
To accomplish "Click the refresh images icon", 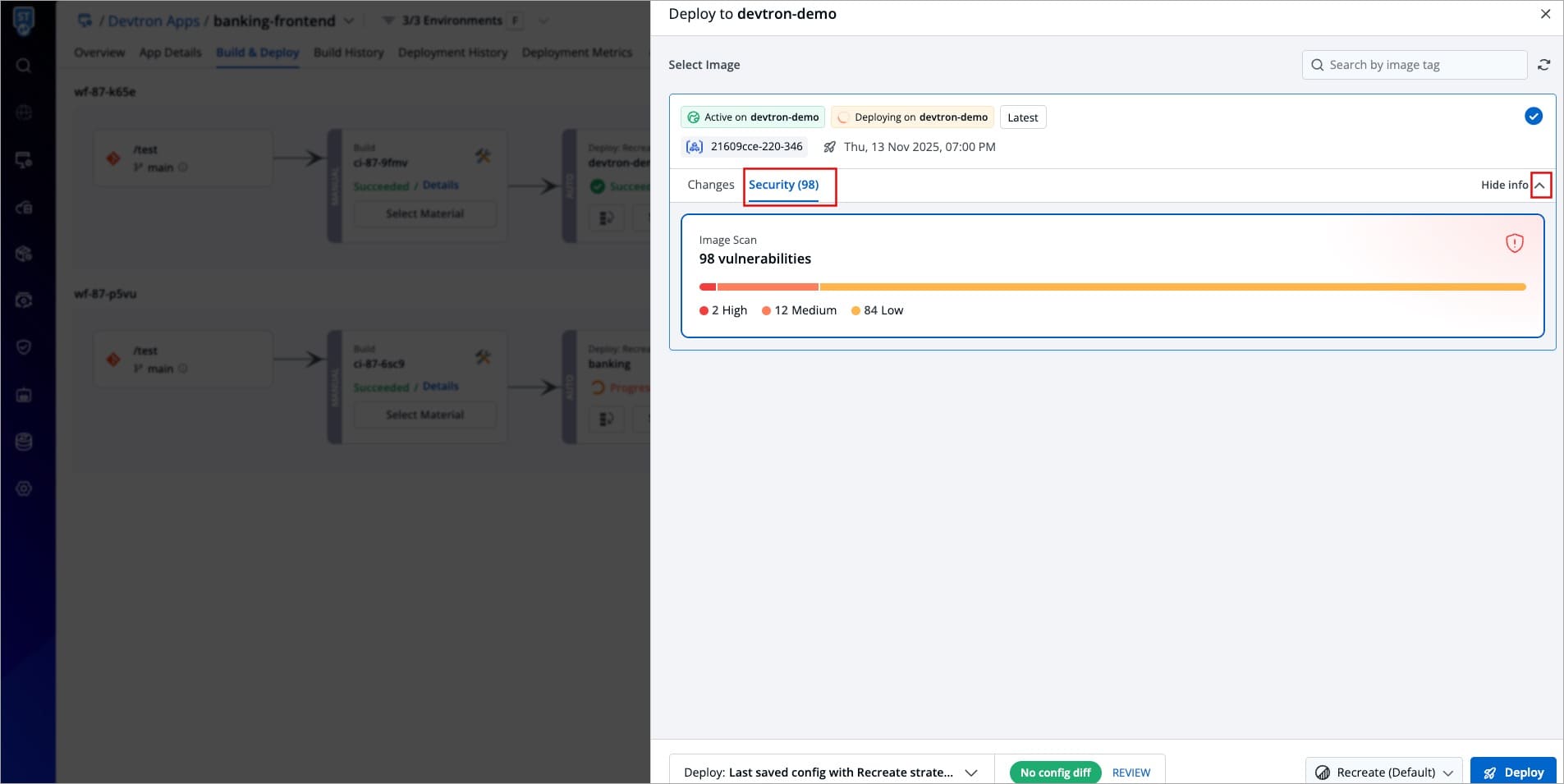I will pyautogui.click(x=1543, y=65).
